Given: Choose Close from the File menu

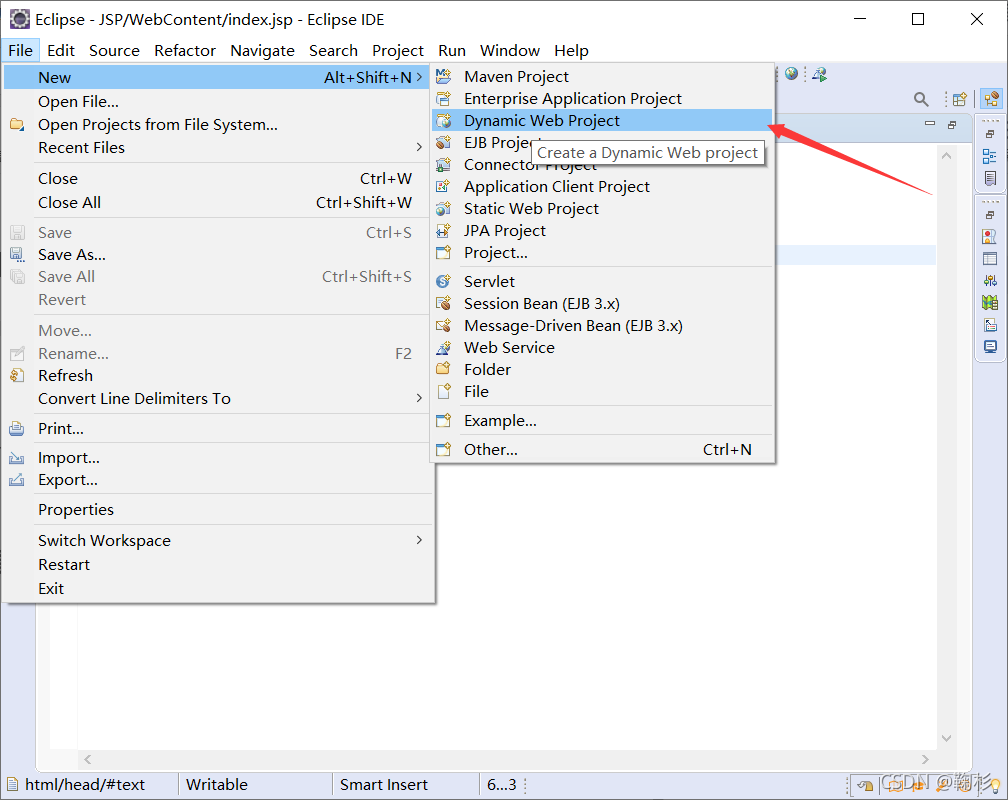Looking at the screenshot, I should [x=217, y=178].
